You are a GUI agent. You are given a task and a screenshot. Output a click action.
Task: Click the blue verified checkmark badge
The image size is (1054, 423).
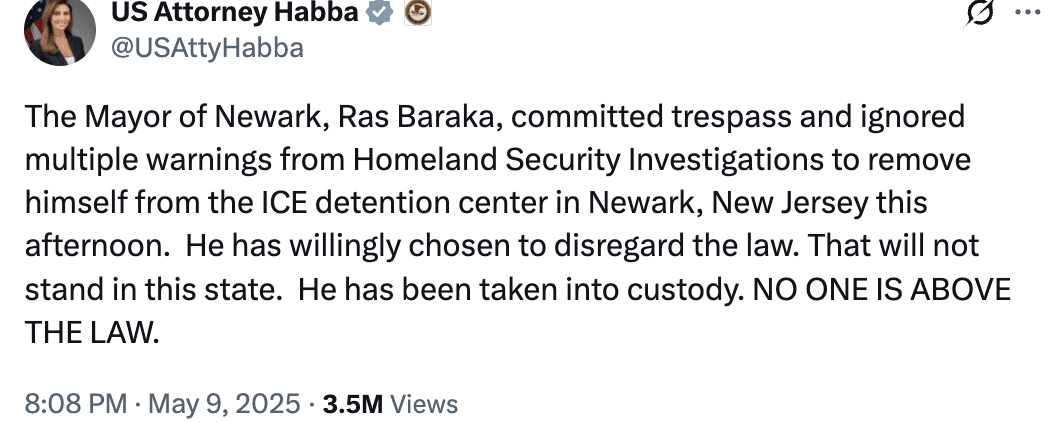[378, 13]
